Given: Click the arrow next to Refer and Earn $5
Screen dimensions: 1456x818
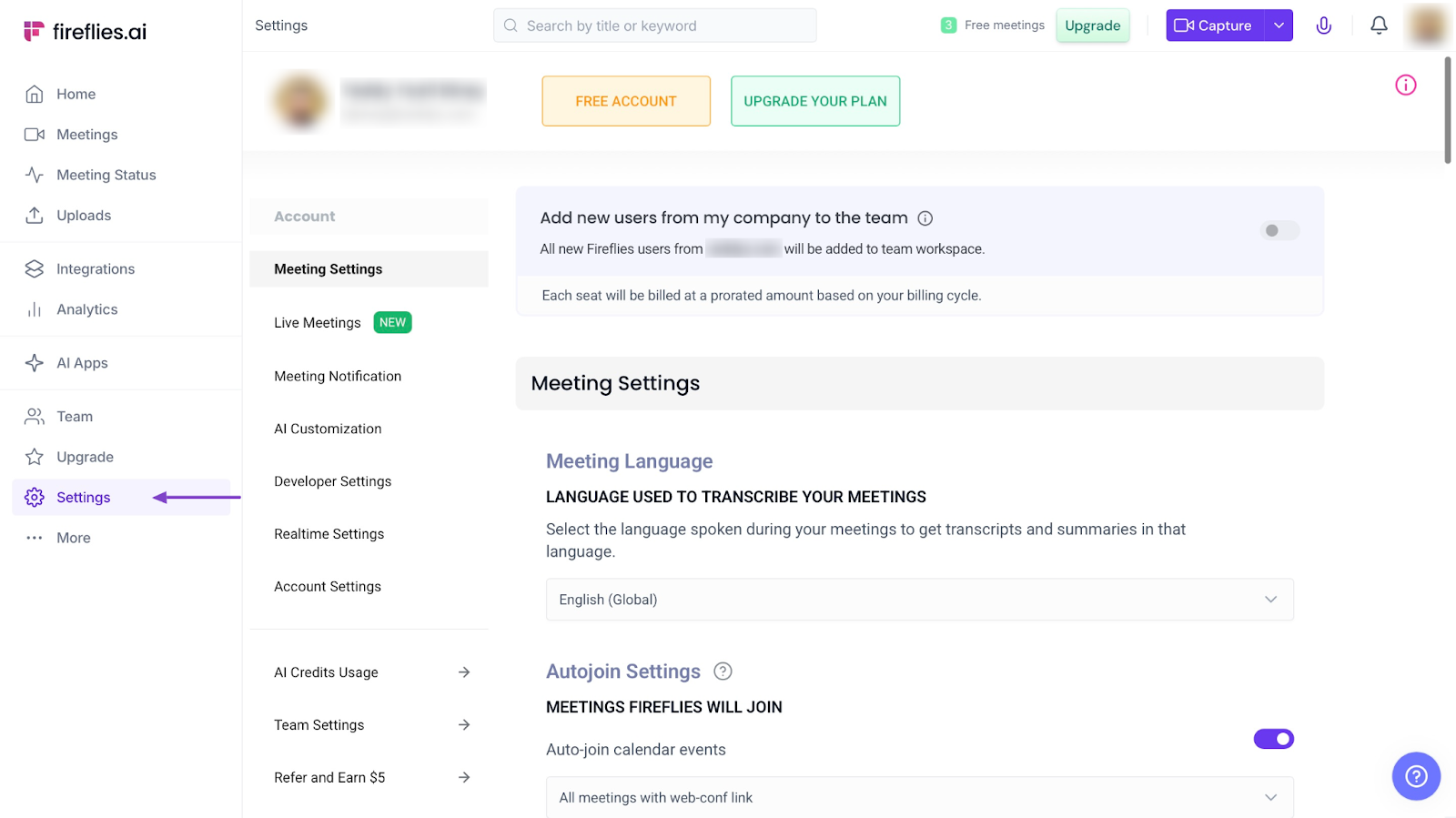Looking at the screenshot, I should (x=464, y=778).
